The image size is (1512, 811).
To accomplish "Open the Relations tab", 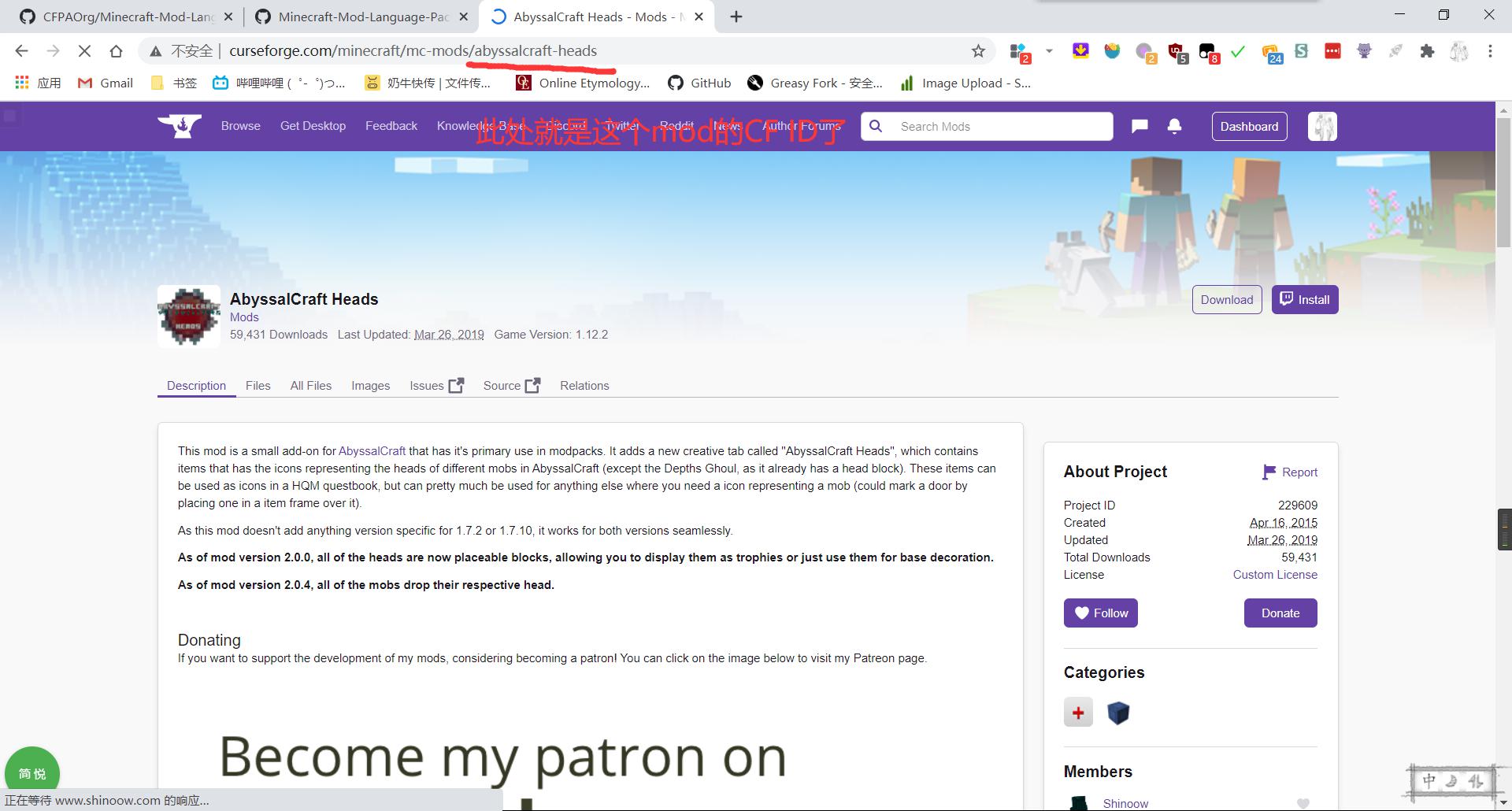I will point(584,386).
